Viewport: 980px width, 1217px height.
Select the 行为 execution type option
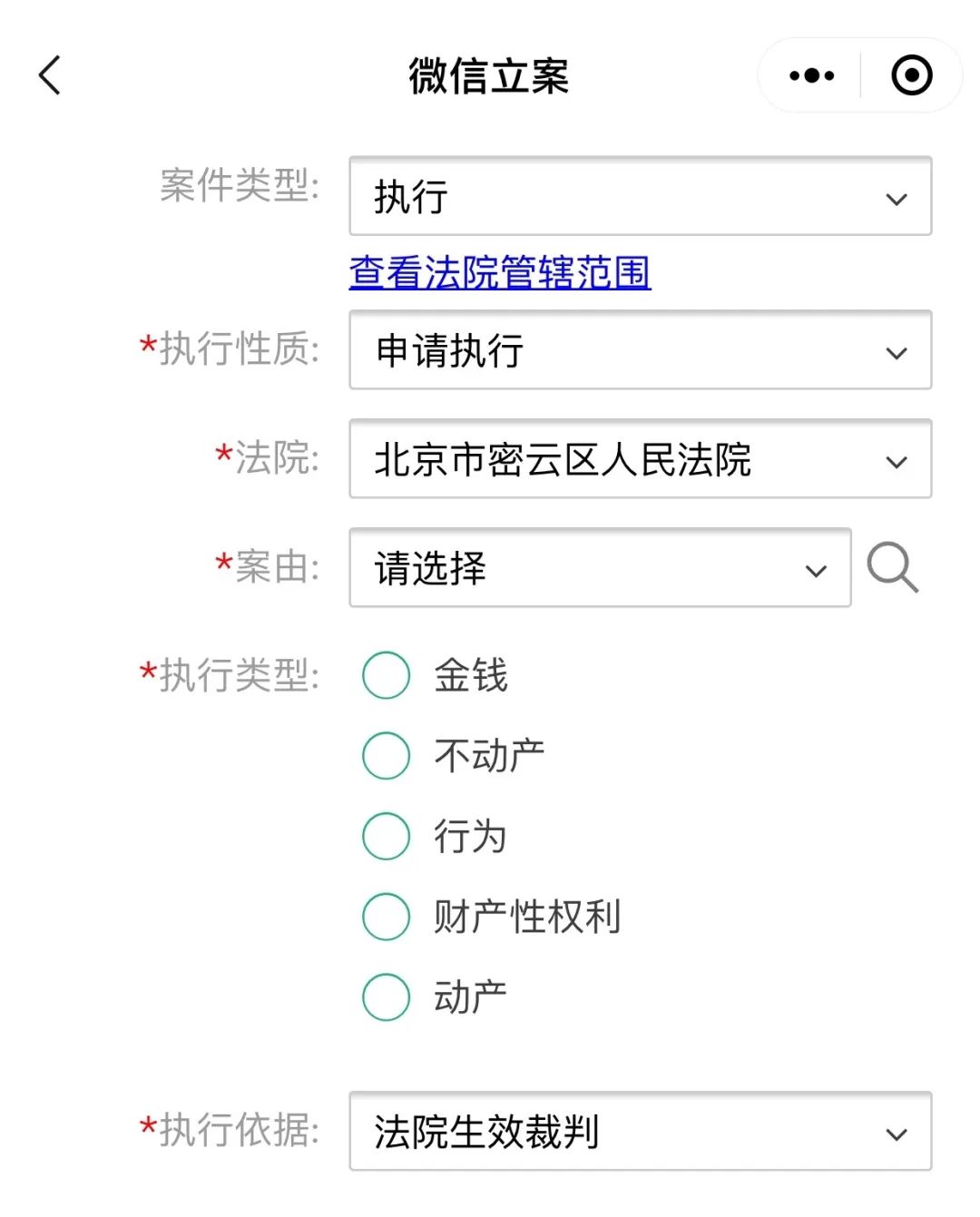[x=386, y=836]
